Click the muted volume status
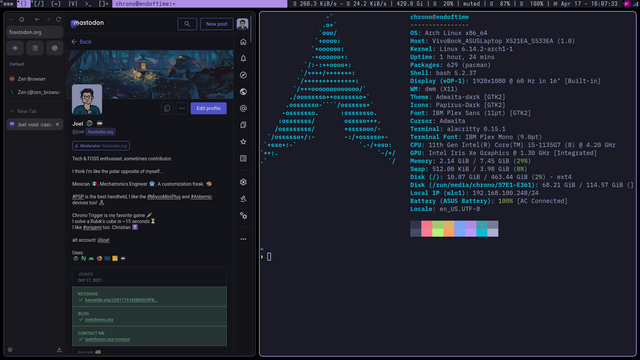This screenshot has height=360, width=640. (471, 4)
